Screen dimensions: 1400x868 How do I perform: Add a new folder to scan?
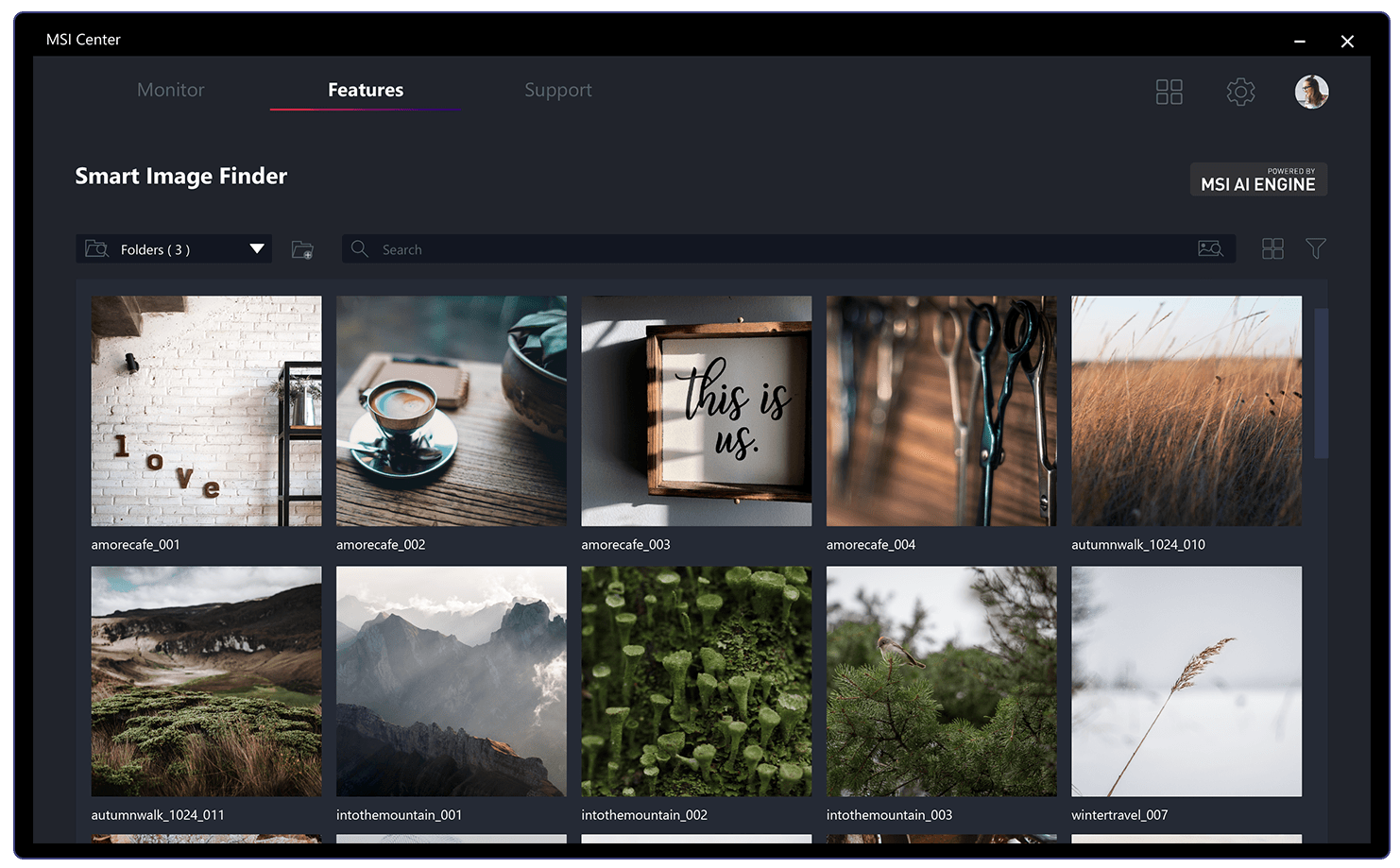pyautogui.click(x=302, y=248)
